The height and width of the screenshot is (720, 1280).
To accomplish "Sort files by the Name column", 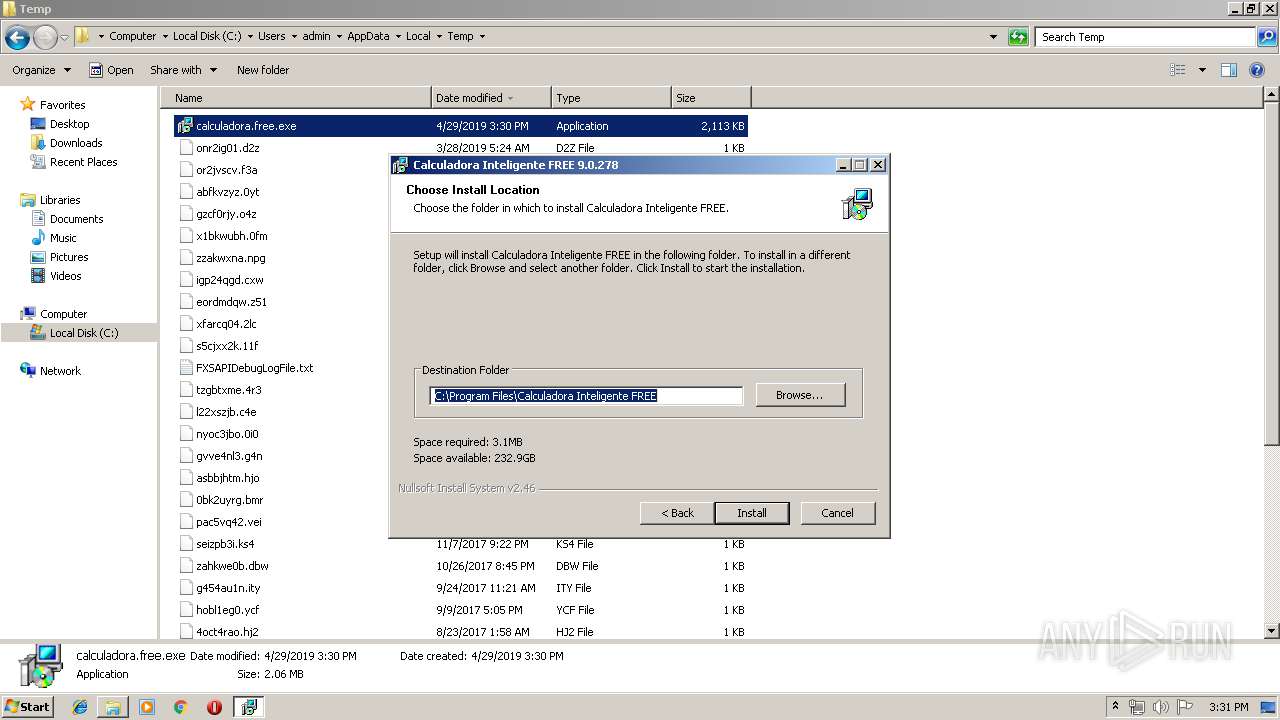I will tap(296, 98).
